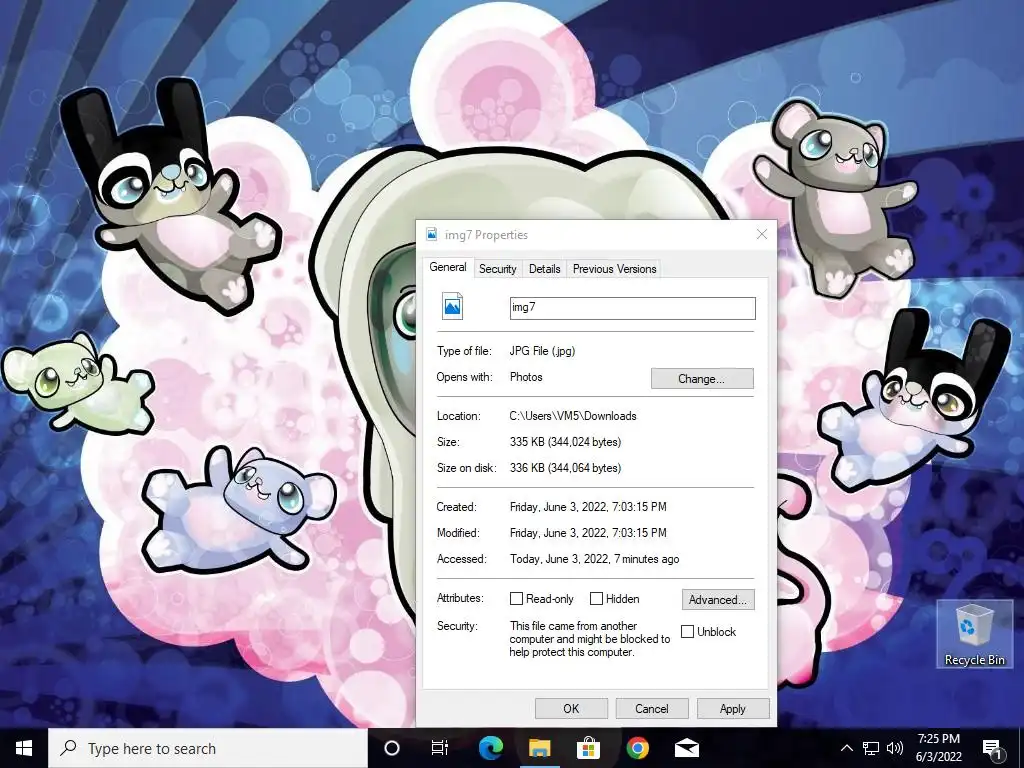Open the notification center icon
This screenshot has height=768, width=1024.
(x=992, y=748)
